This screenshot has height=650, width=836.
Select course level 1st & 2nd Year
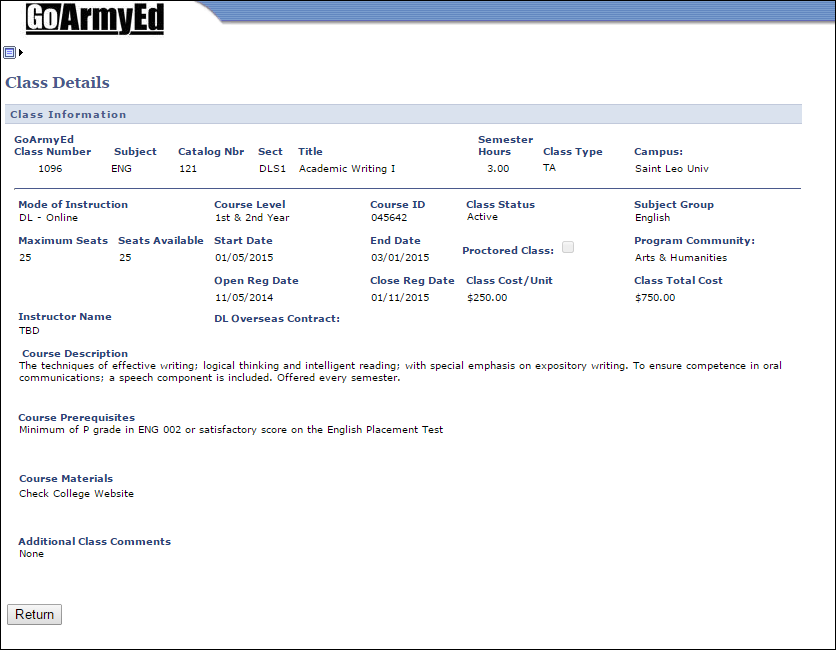click(x=252, y=218)
